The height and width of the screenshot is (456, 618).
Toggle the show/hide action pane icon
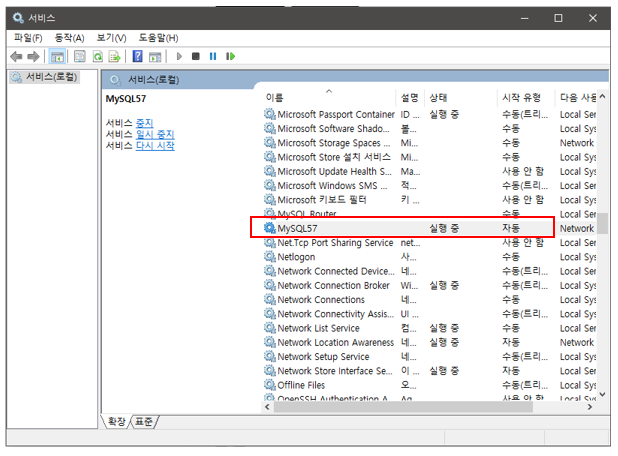(x=155, y=57)
